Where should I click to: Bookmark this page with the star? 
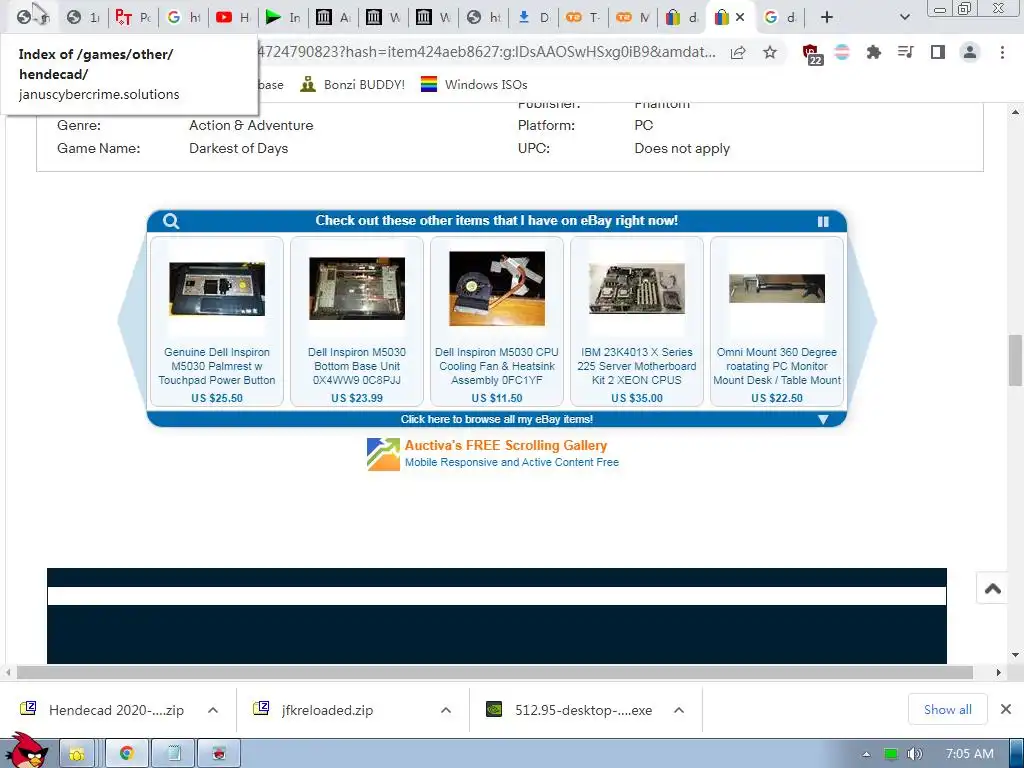(770, 52)
